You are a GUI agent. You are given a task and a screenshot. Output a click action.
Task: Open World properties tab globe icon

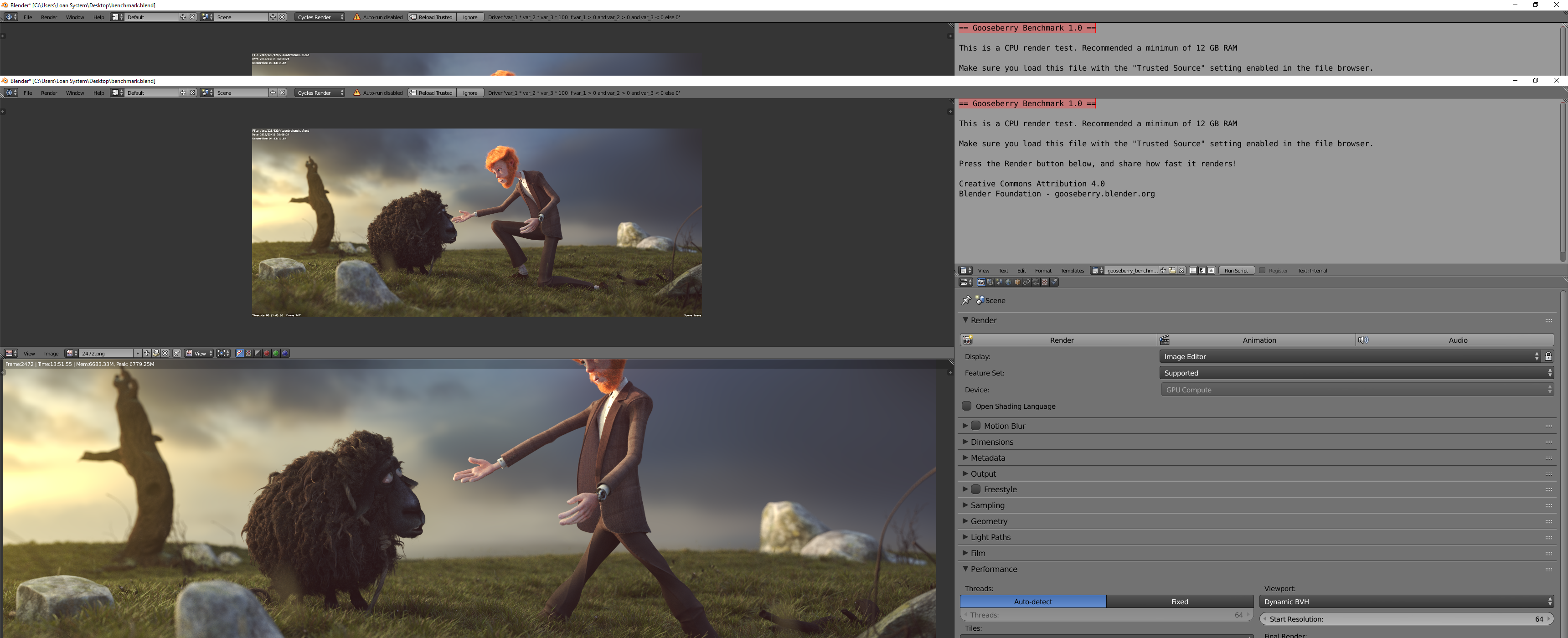coord(1009,283)
